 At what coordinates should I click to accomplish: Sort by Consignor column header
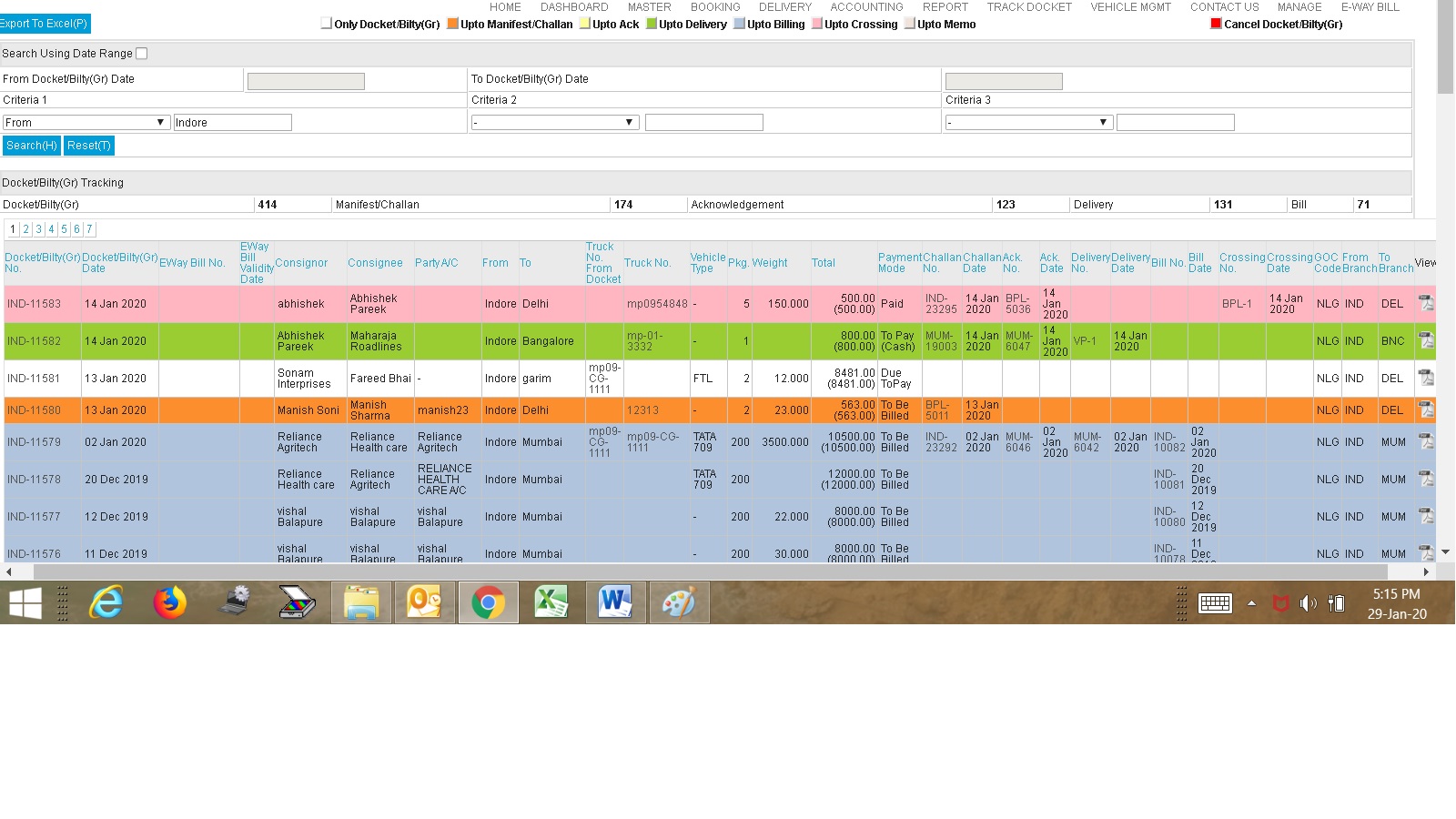tap(301, 263)
